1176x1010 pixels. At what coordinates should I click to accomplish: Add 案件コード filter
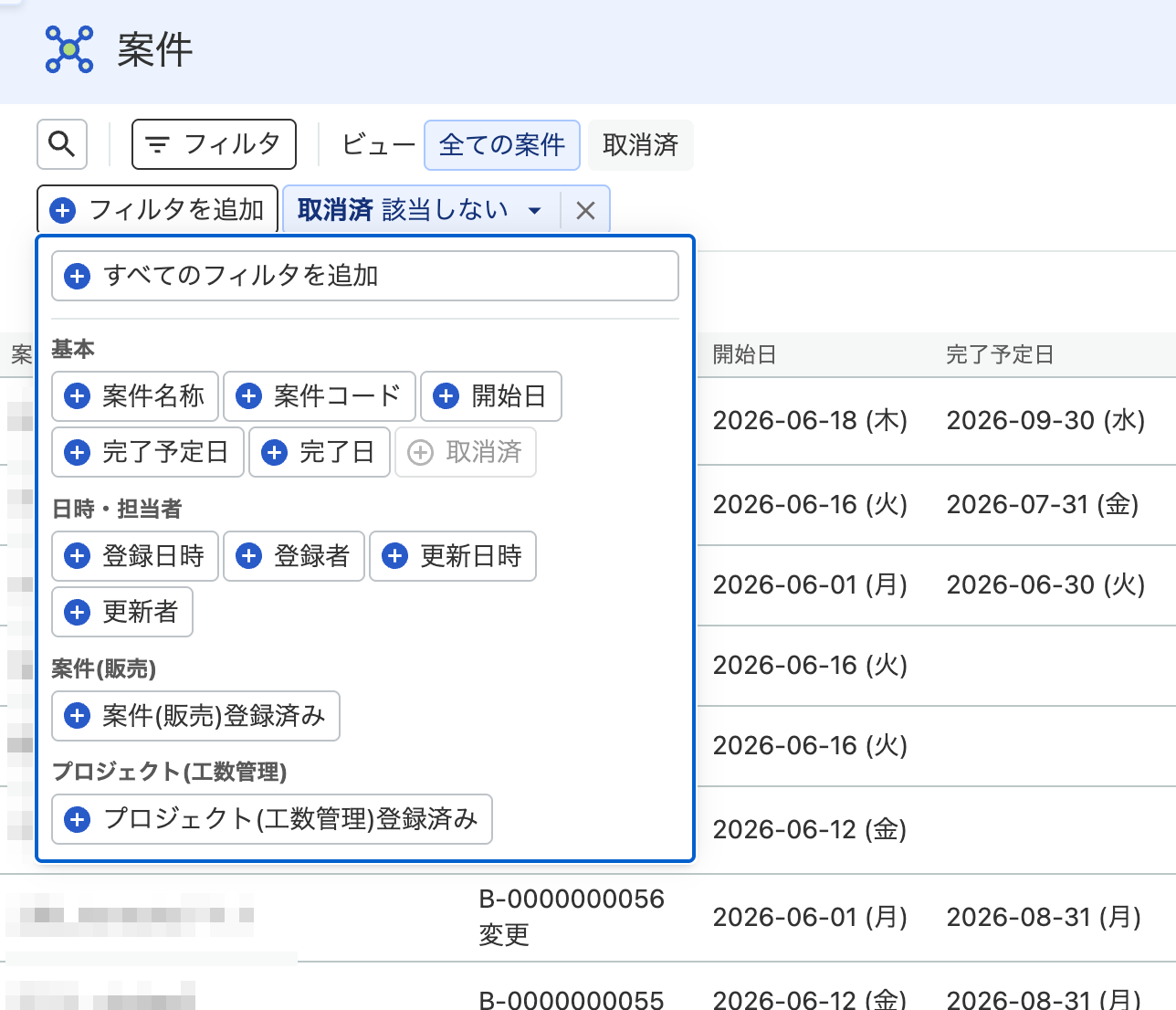320,396
